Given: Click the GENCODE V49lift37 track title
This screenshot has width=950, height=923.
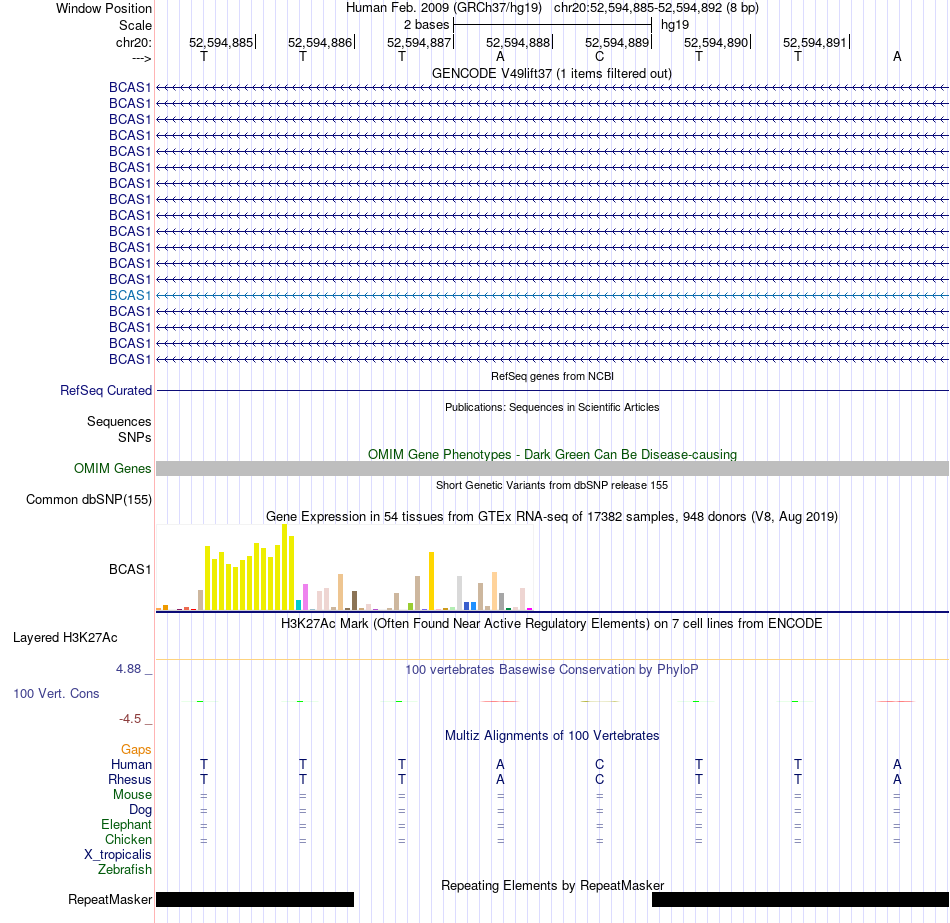Looking at the screenshot, I should pyautogui.click(x=552, y=73).
